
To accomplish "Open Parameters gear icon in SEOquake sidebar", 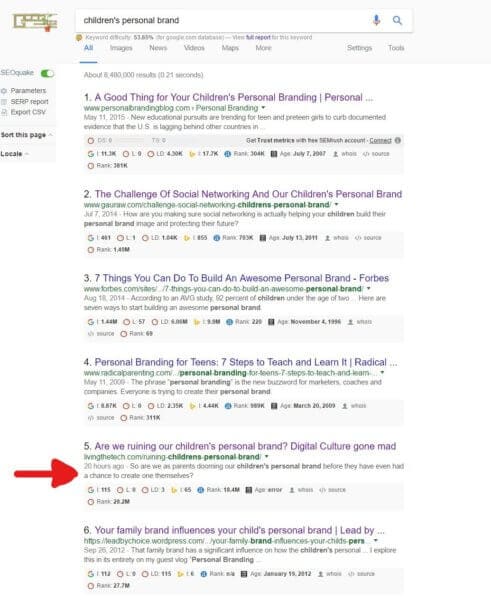I will (4, 91).
